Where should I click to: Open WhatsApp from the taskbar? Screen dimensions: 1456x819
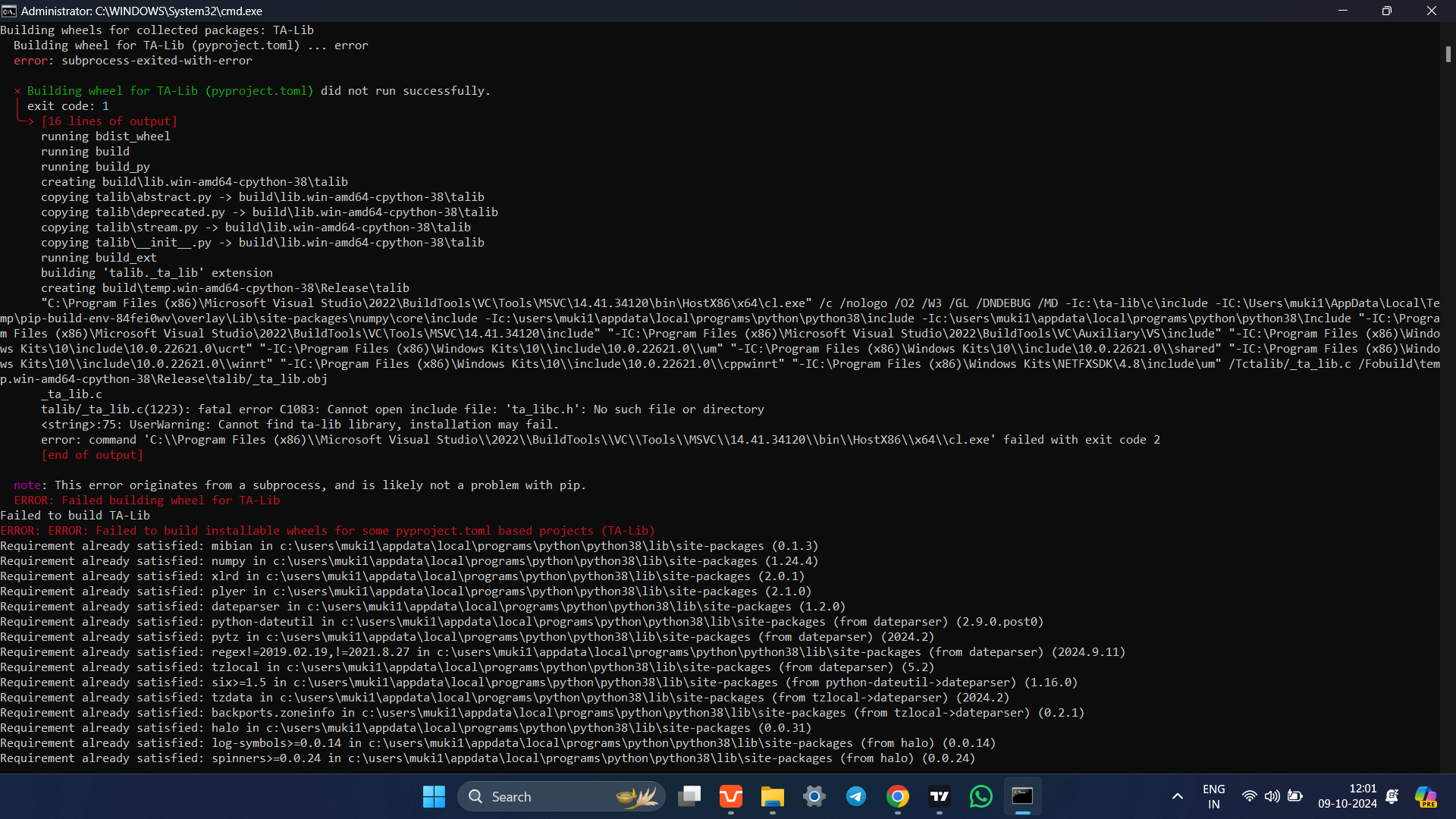pyautogui.click(x=981, y=796)
